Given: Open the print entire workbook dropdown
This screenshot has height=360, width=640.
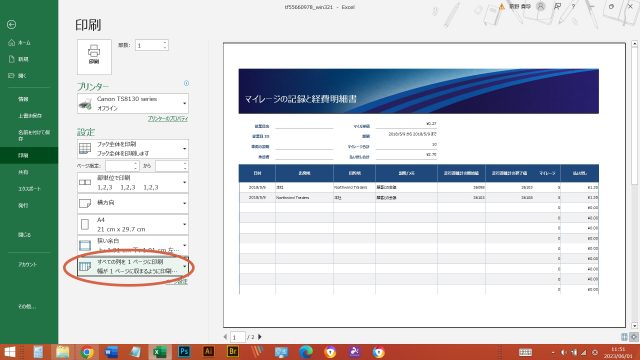Looking at the screenshot, I should click(133, 149).
